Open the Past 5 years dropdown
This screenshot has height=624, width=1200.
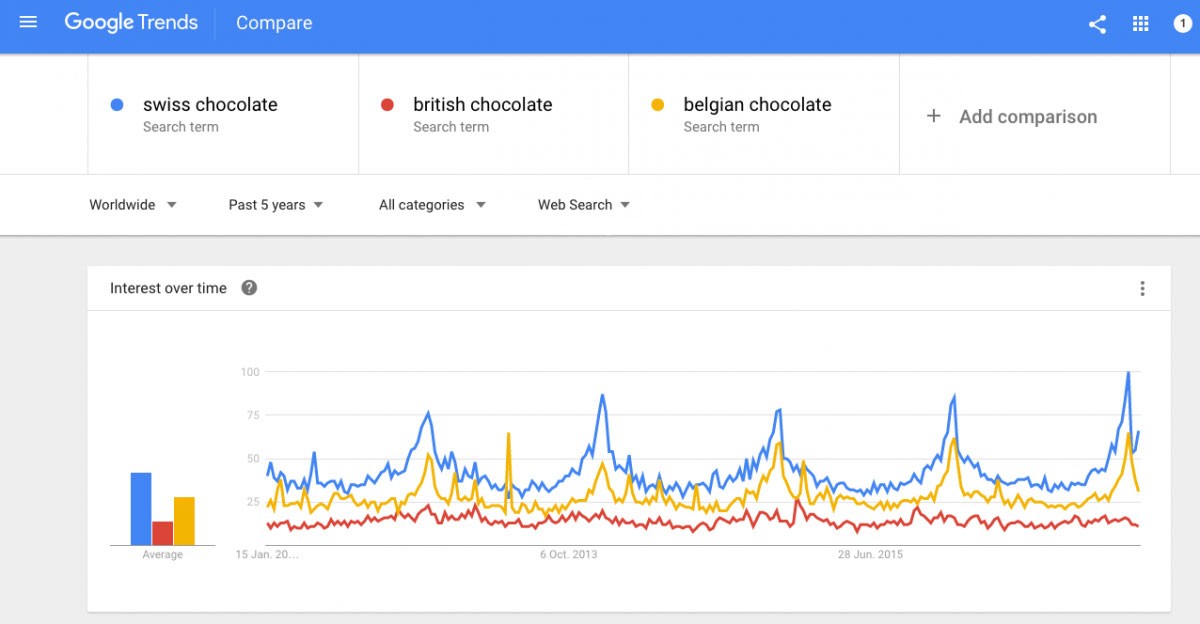click(x=276, y=205)
